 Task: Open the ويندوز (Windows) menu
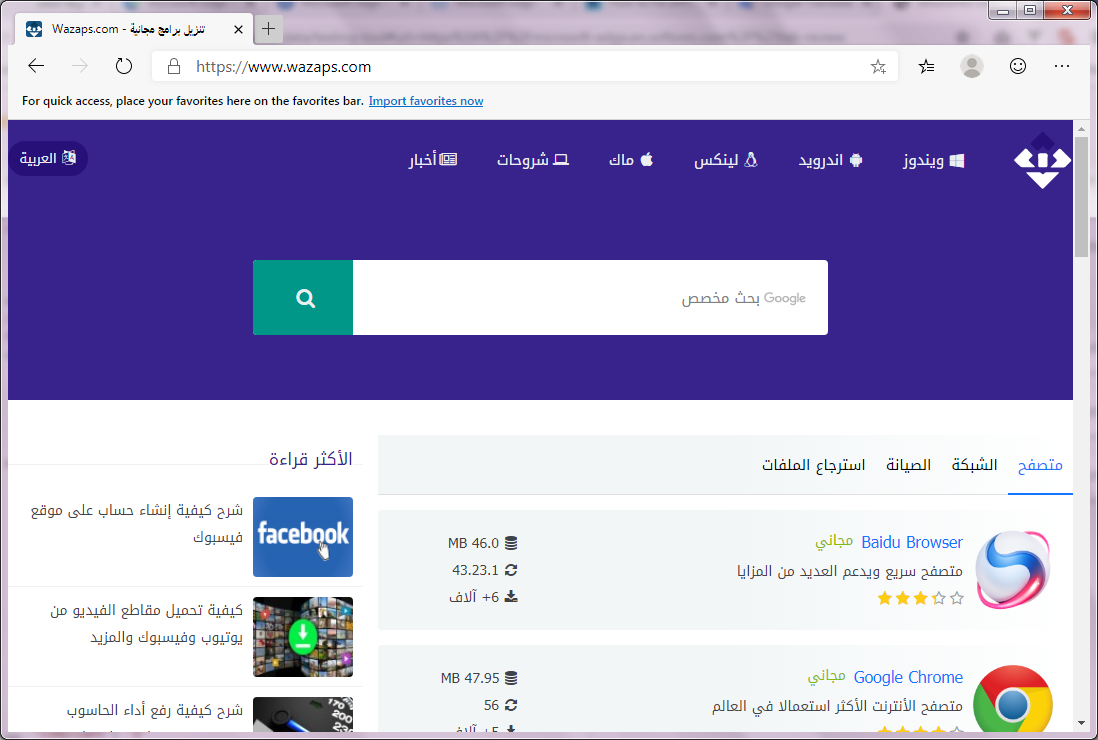933,160
